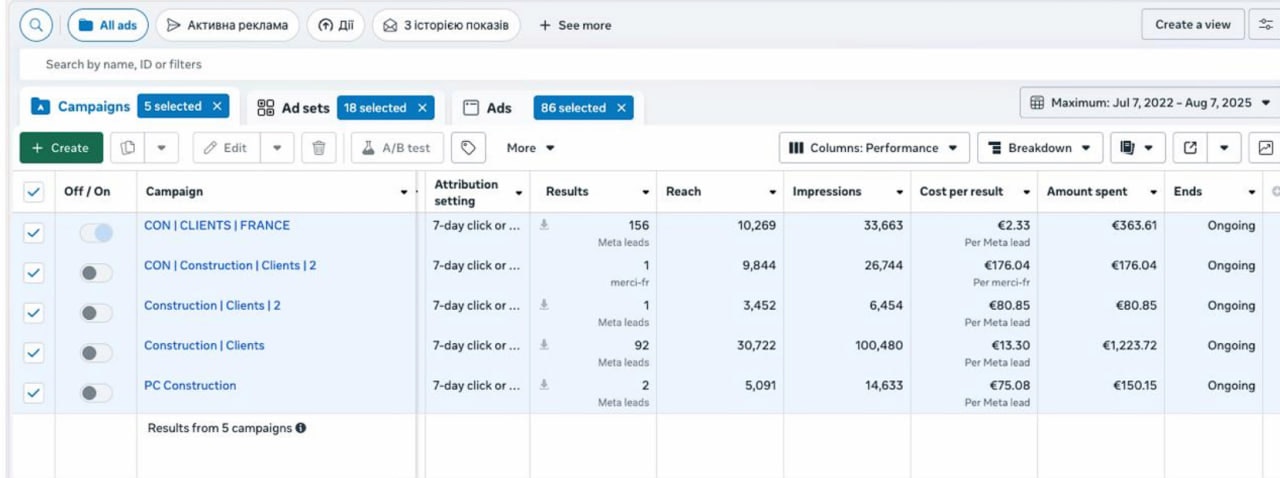Turn on CON | Construction | Clients | 2 campaign
Image resolution: width=1280 pixels, height=478 pixels.
pyautogui.click(x=96, y=273)
